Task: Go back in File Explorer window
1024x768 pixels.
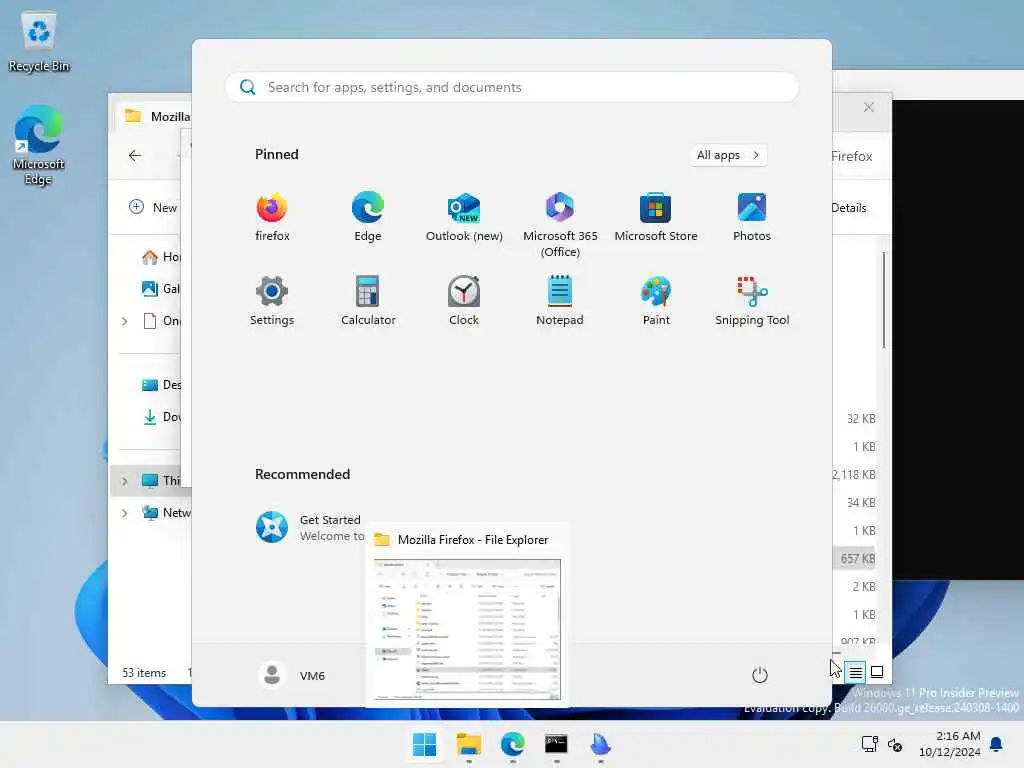Action: click(x=135, y=155)
